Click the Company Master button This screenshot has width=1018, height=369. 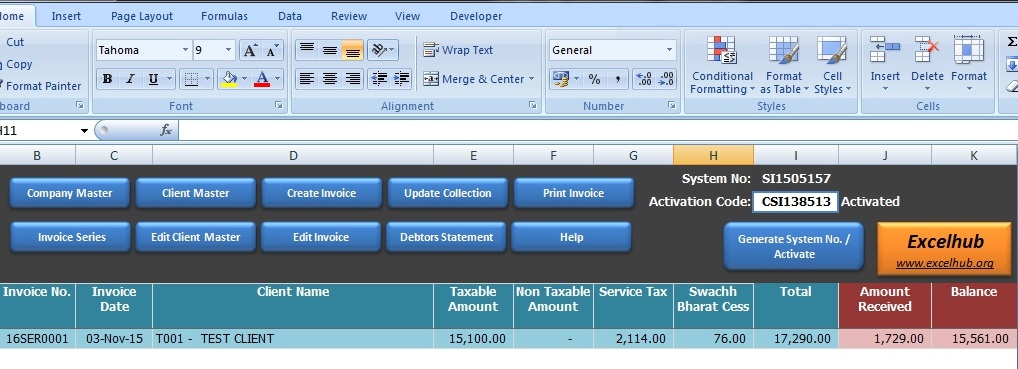click(69, 193)
